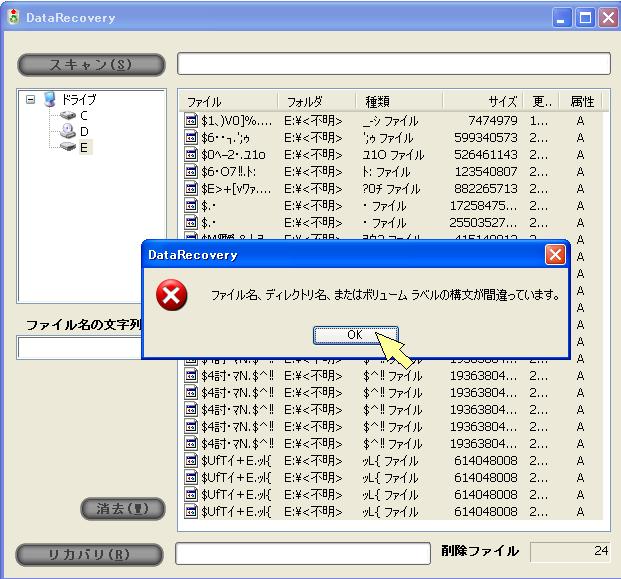Sort by the フォルダ column header
This screenshot has height=579, width=621.
(316, 102)
